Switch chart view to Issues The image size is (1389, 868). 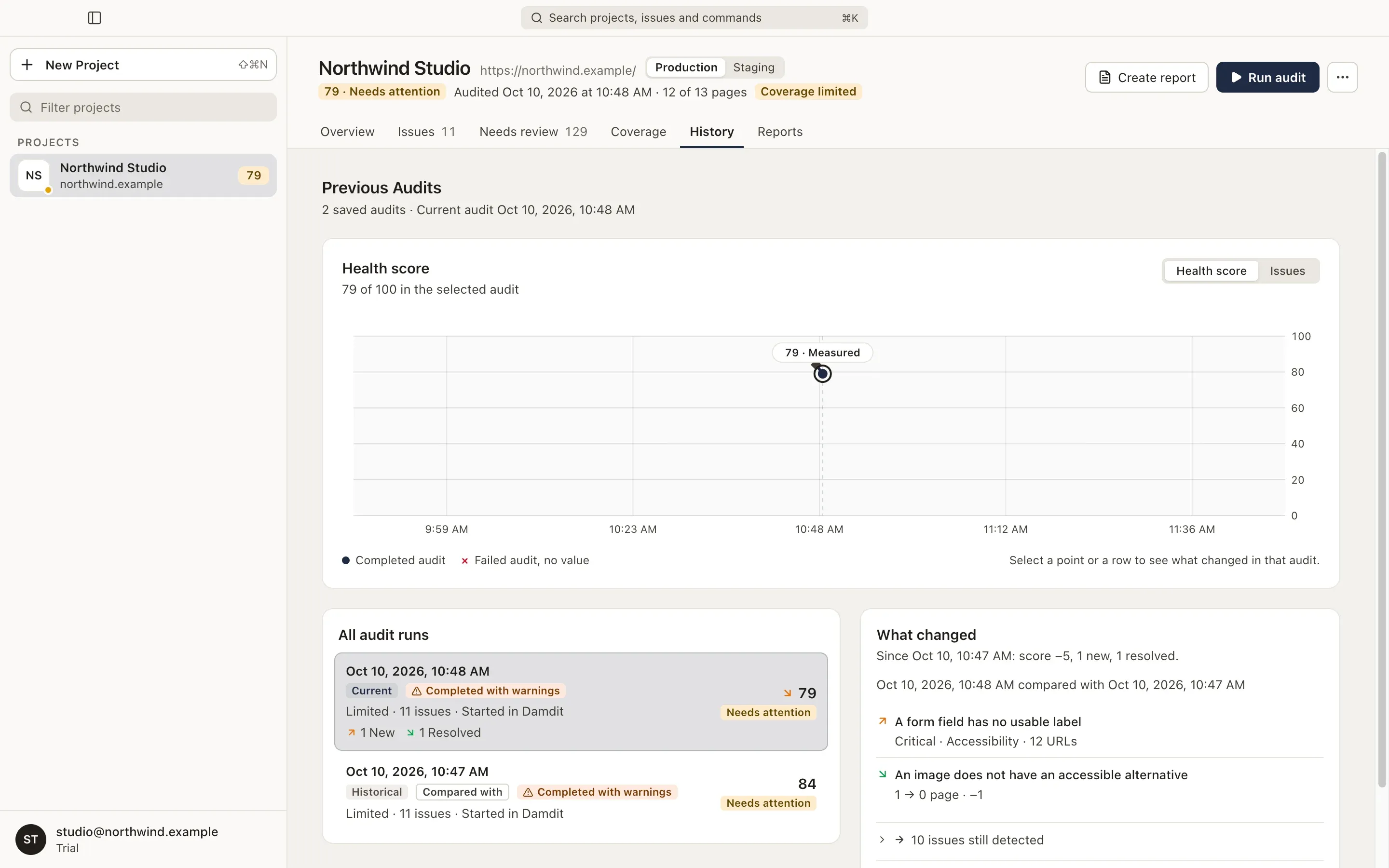[x=1287, y=271]
